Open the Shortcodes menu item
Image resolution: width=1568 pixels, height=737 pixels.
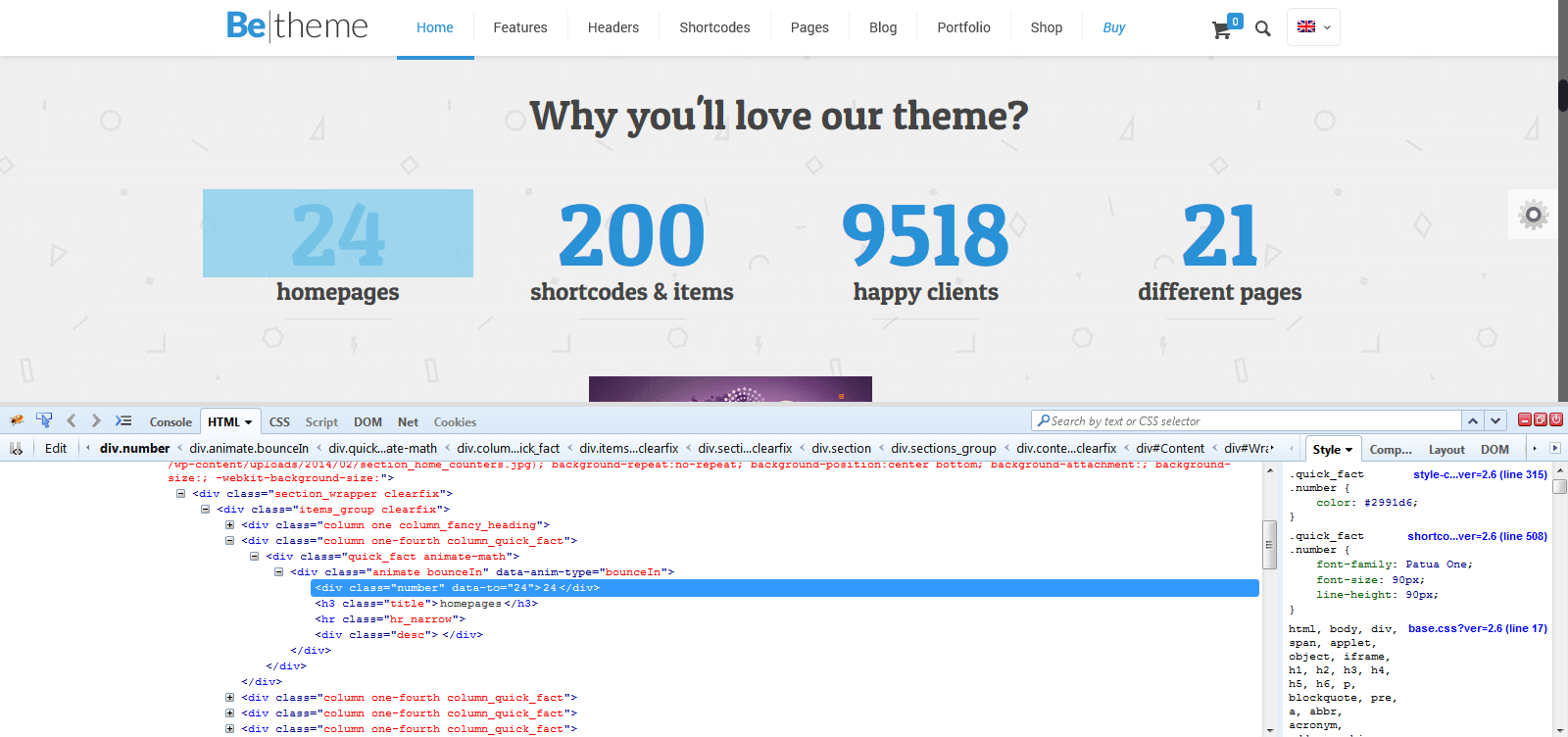[x=714, y=27]
